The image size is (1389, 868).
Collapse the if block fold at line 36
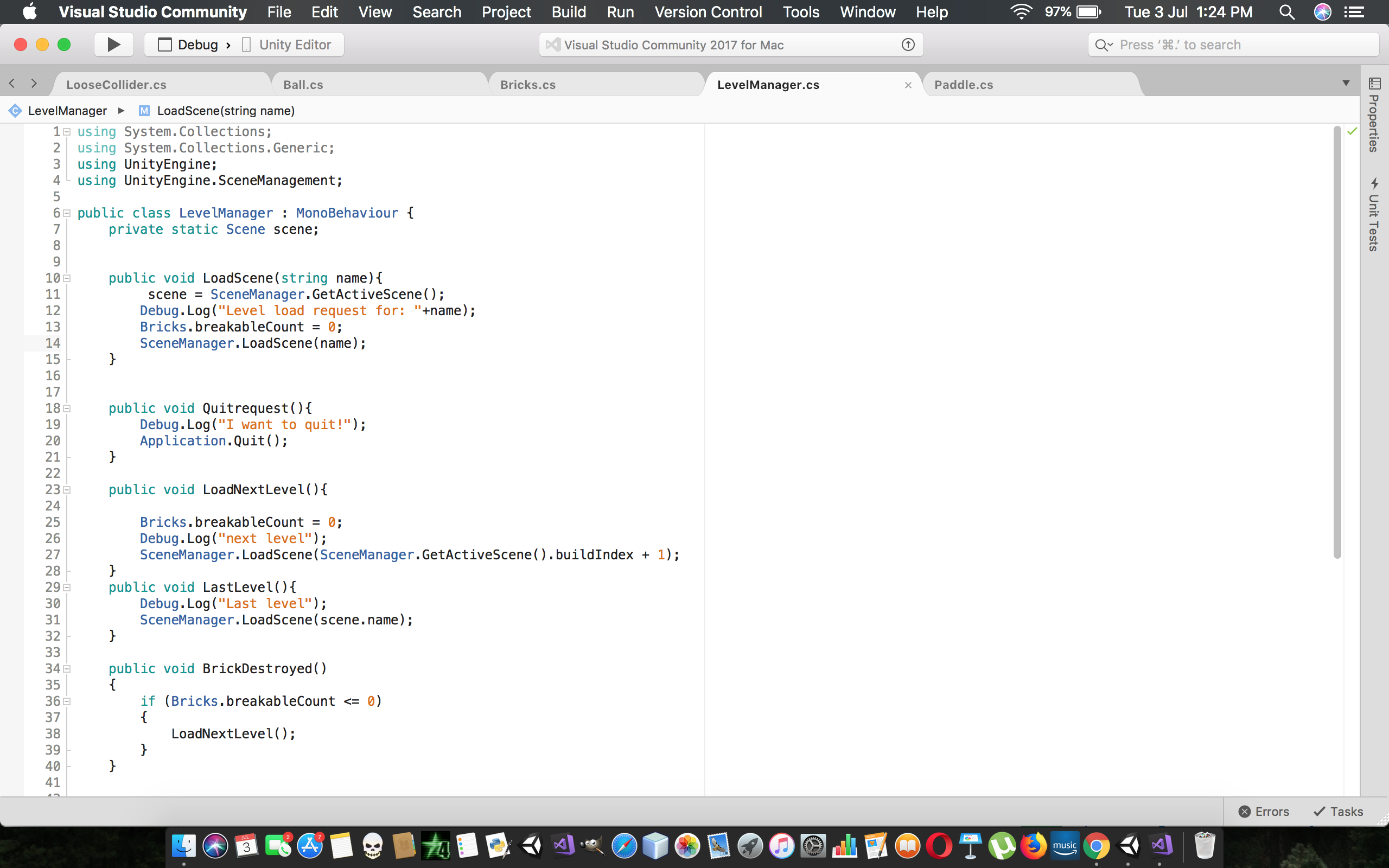[67, 701]
